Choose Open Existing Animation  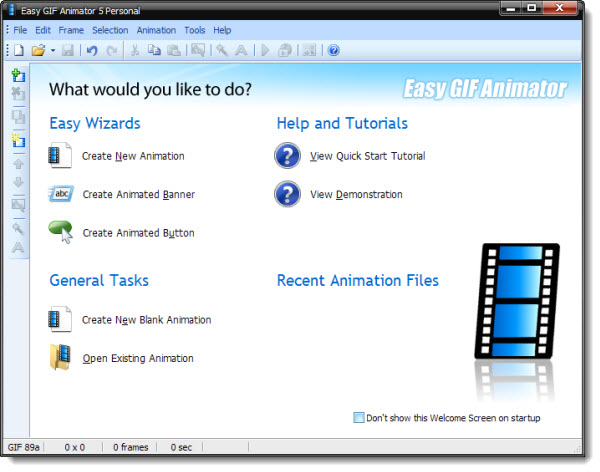137,358
